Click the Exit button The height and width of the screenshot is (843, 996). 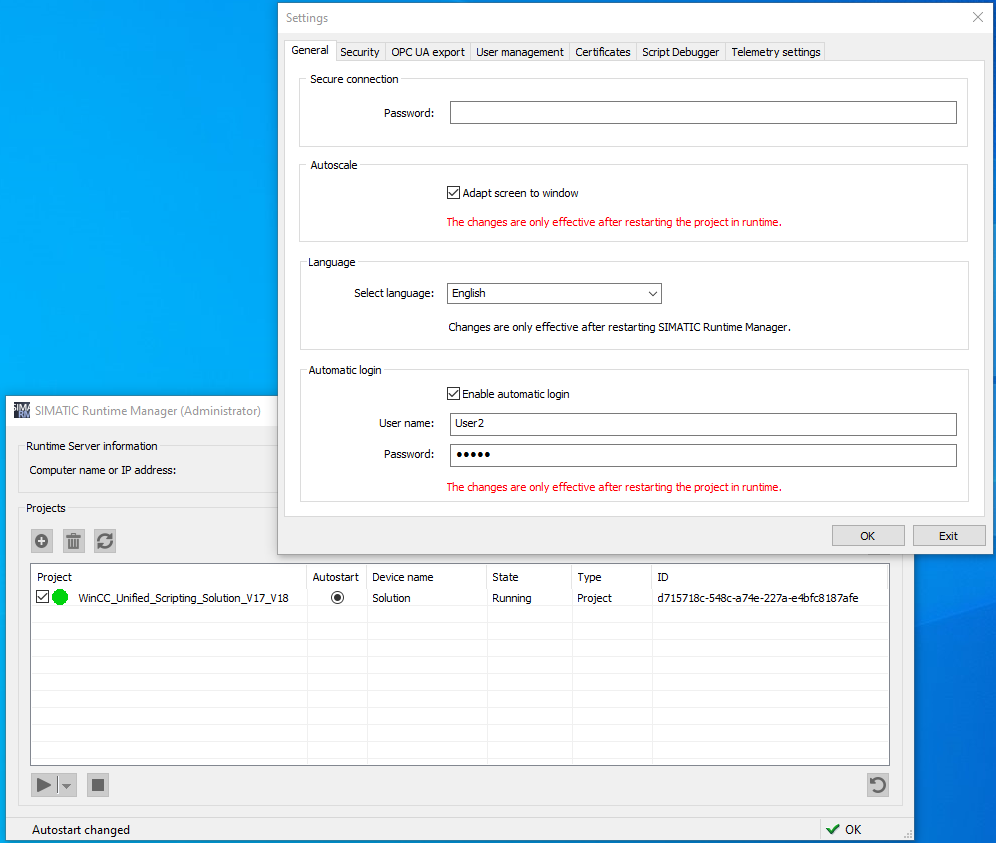click(948, 536)
